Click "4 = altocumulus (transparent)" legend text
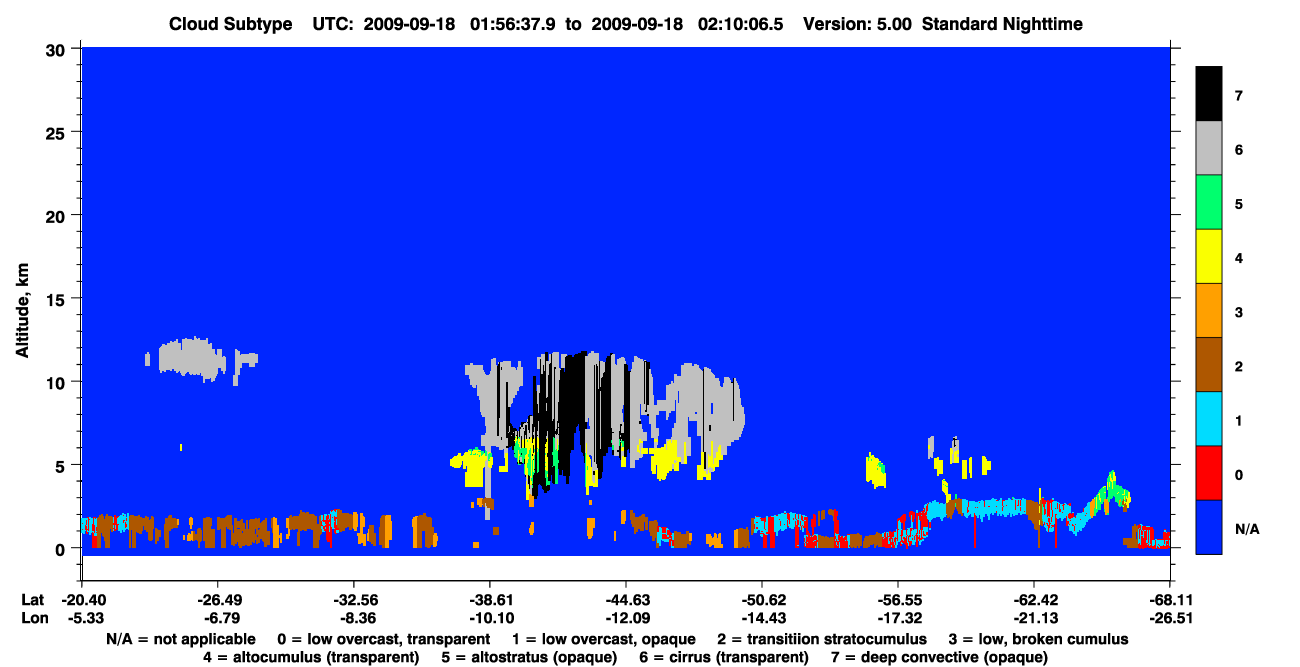This screenshot has width=1300, height=667. click(311, 657)
